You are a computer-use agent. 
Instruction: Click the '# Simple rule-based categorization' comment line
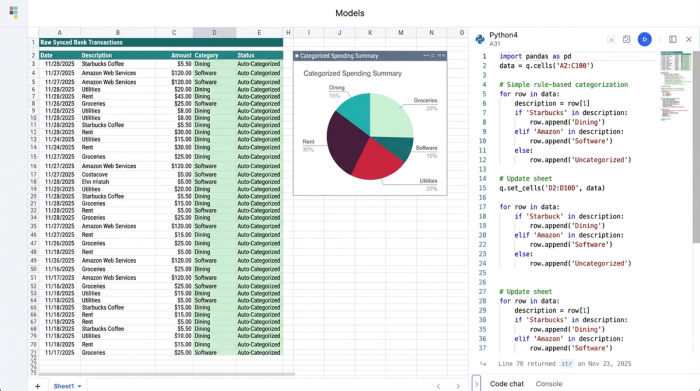563,84
